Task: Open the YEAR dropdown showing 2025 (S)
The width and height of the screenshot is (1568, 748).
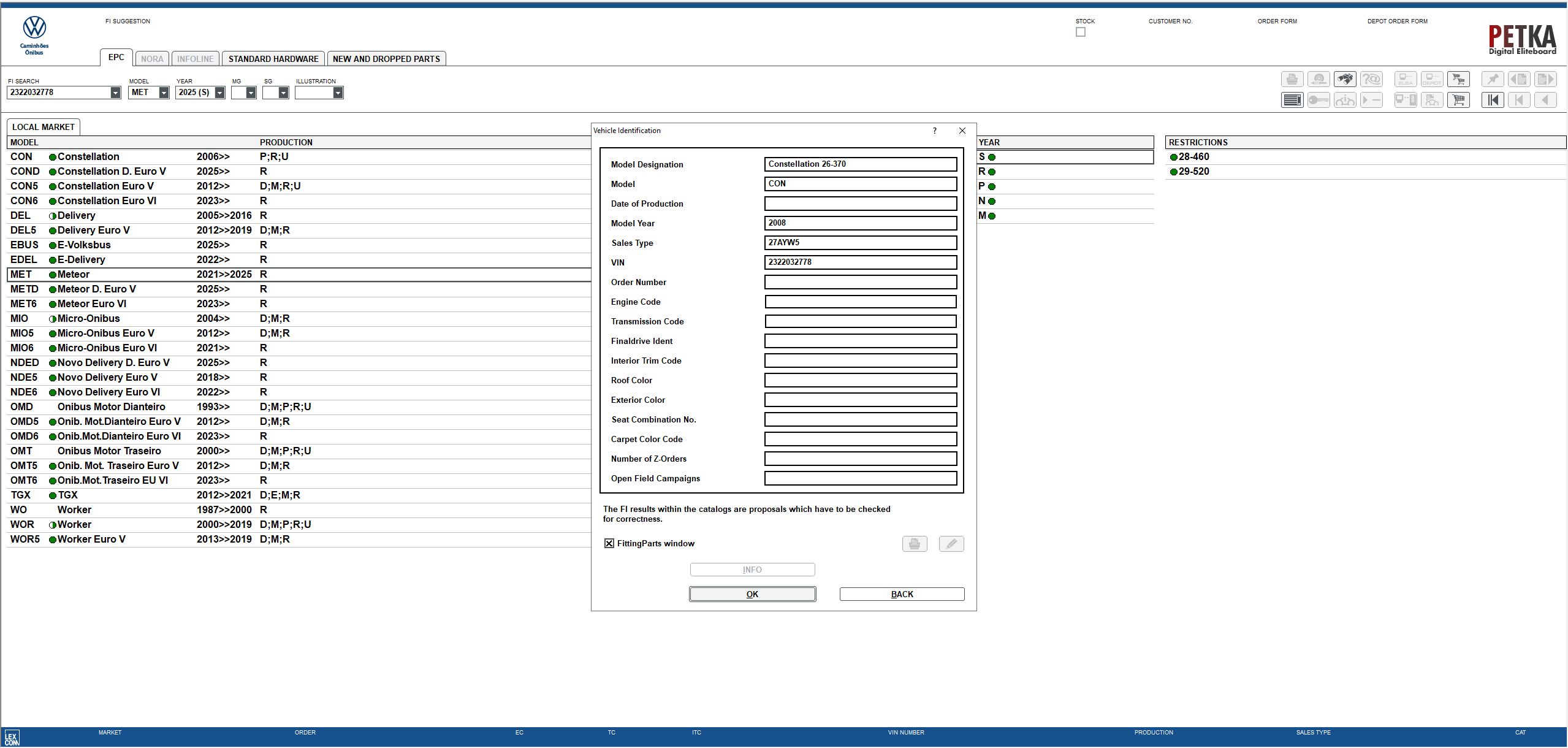Action: 219,93
